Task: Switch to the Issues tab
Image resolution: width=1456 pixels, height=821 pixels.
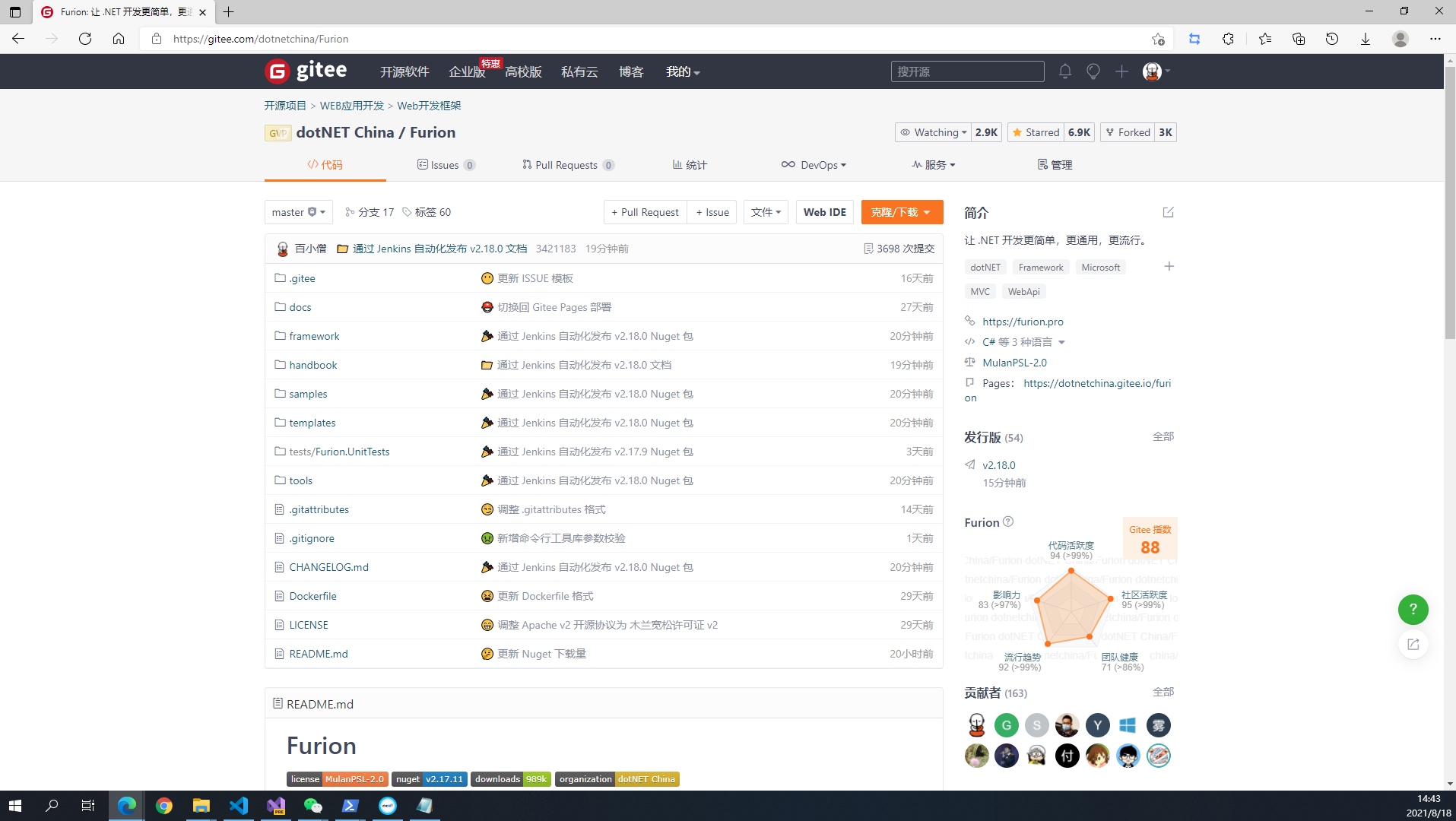Action: click(446, 165)
